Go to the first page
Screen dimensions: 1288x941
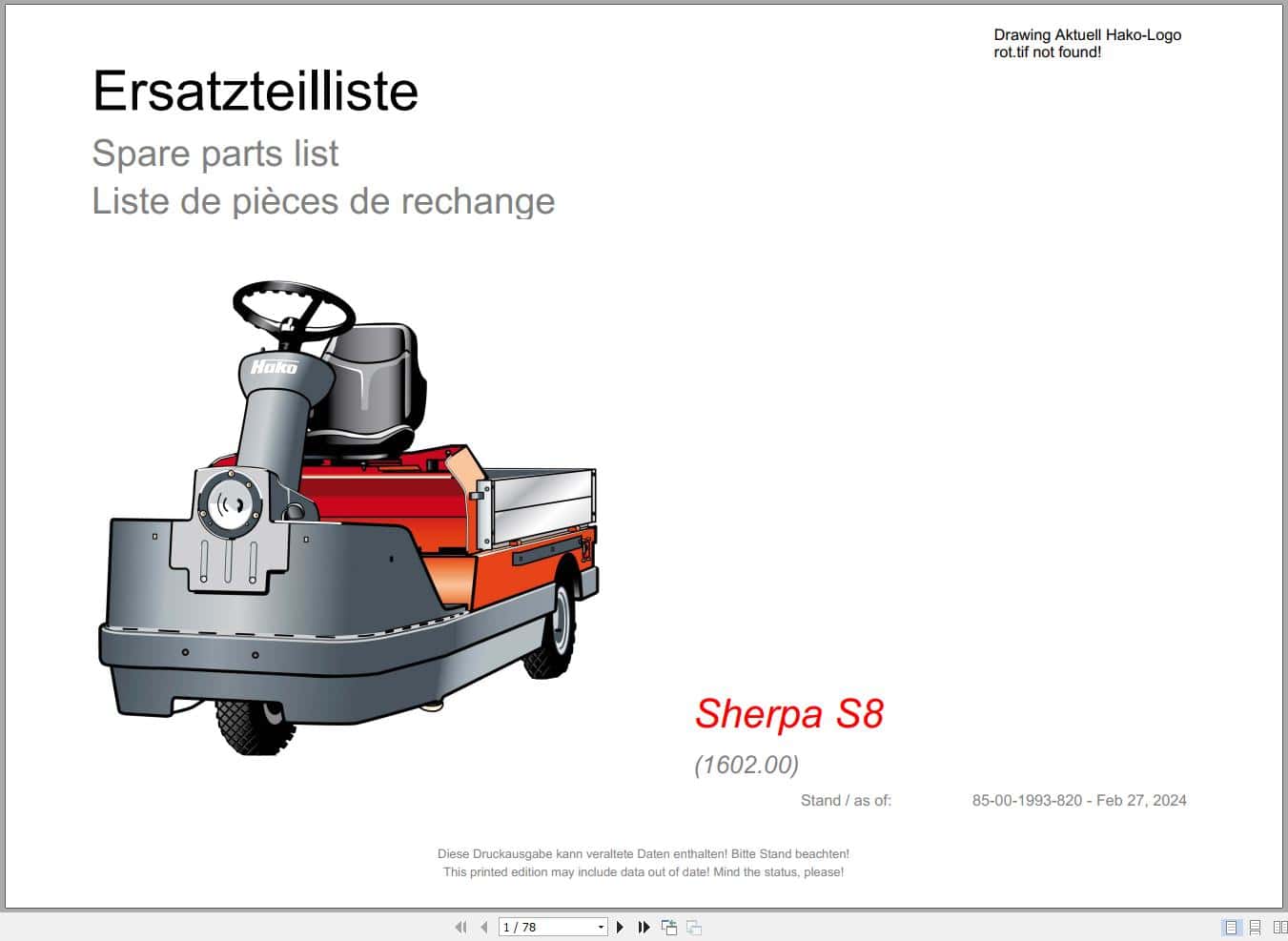(x=461, y=927)
